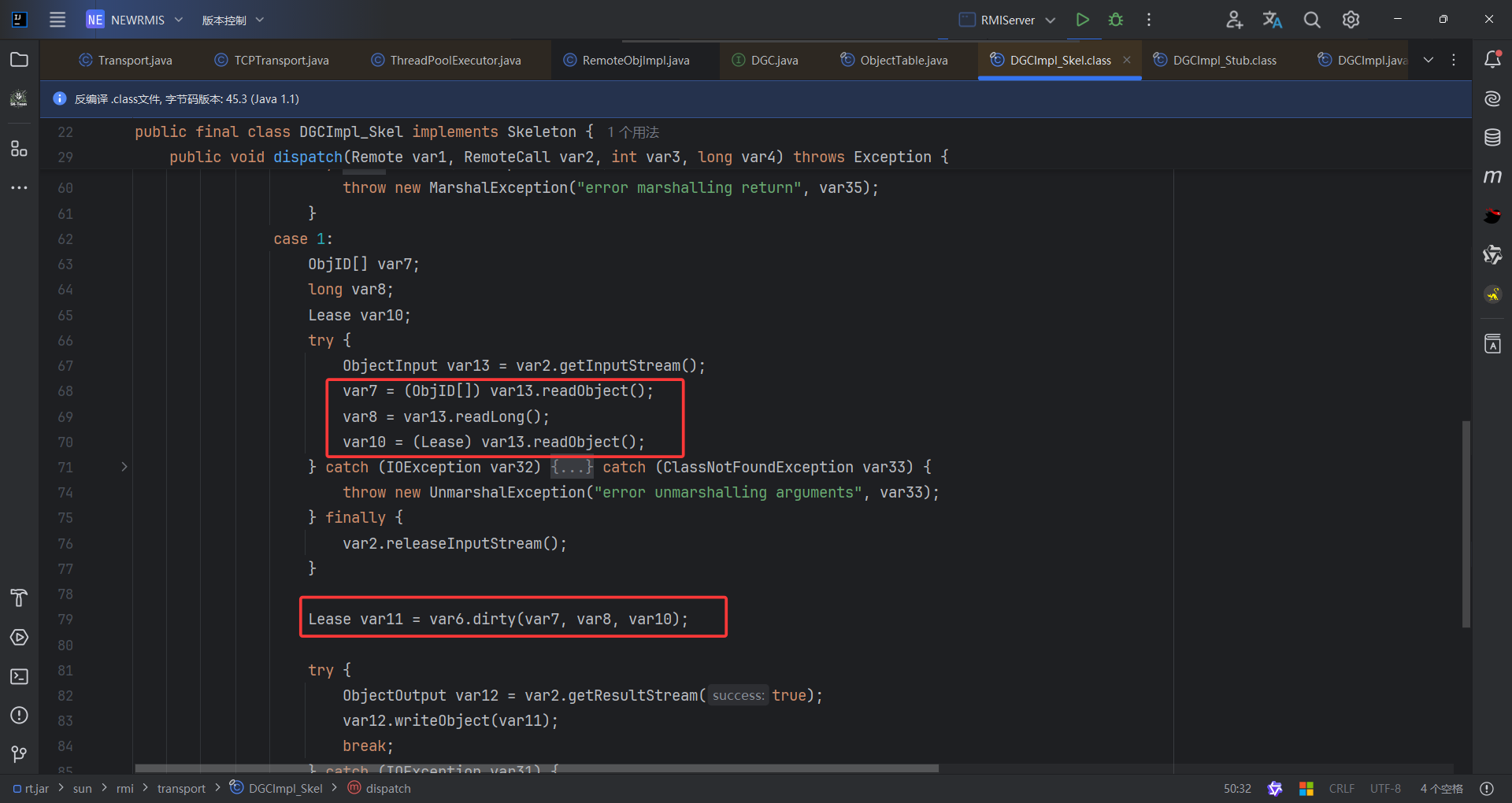Show hidden editor tabs chevron
1512x803 pixels.
point(1429,60)
